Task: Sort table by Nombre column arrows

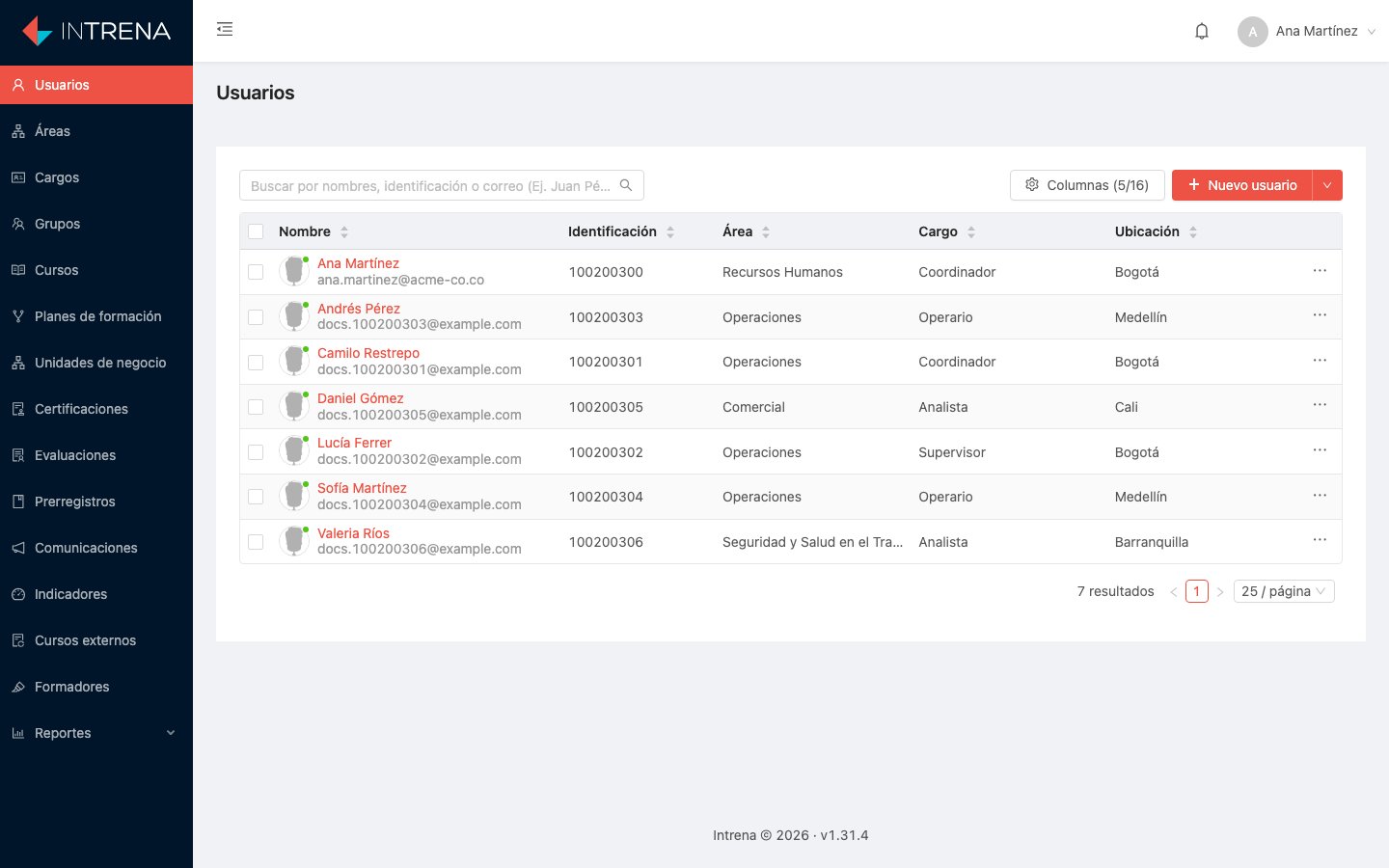Action: point(344,231)
